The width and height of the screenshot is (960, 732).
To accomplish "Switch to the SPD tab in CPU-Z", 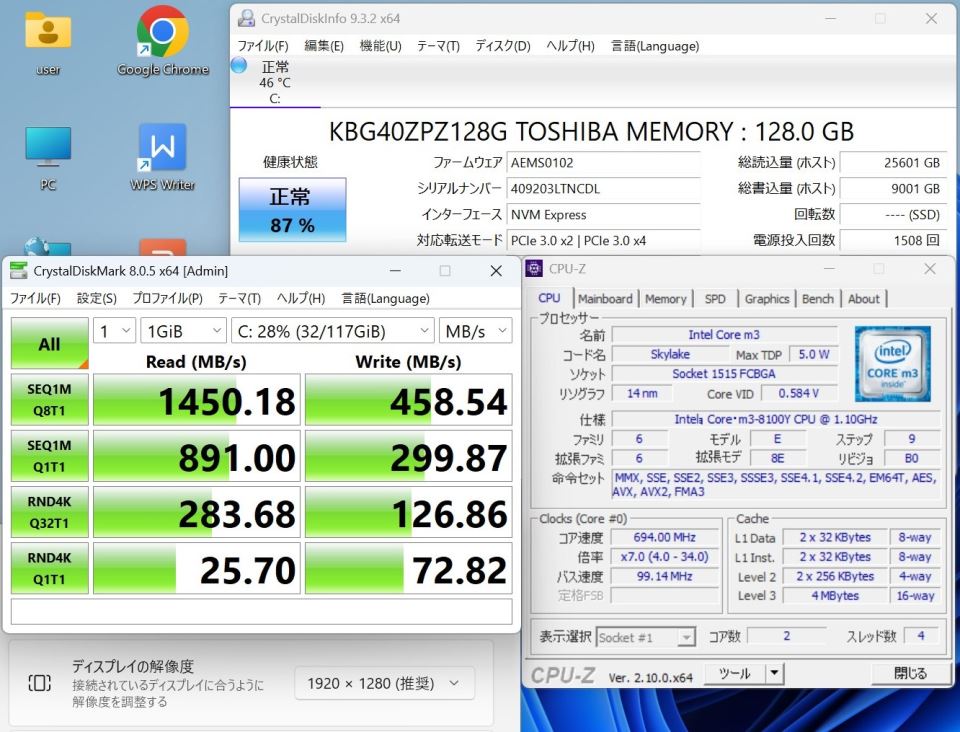I will click(715, 299).
